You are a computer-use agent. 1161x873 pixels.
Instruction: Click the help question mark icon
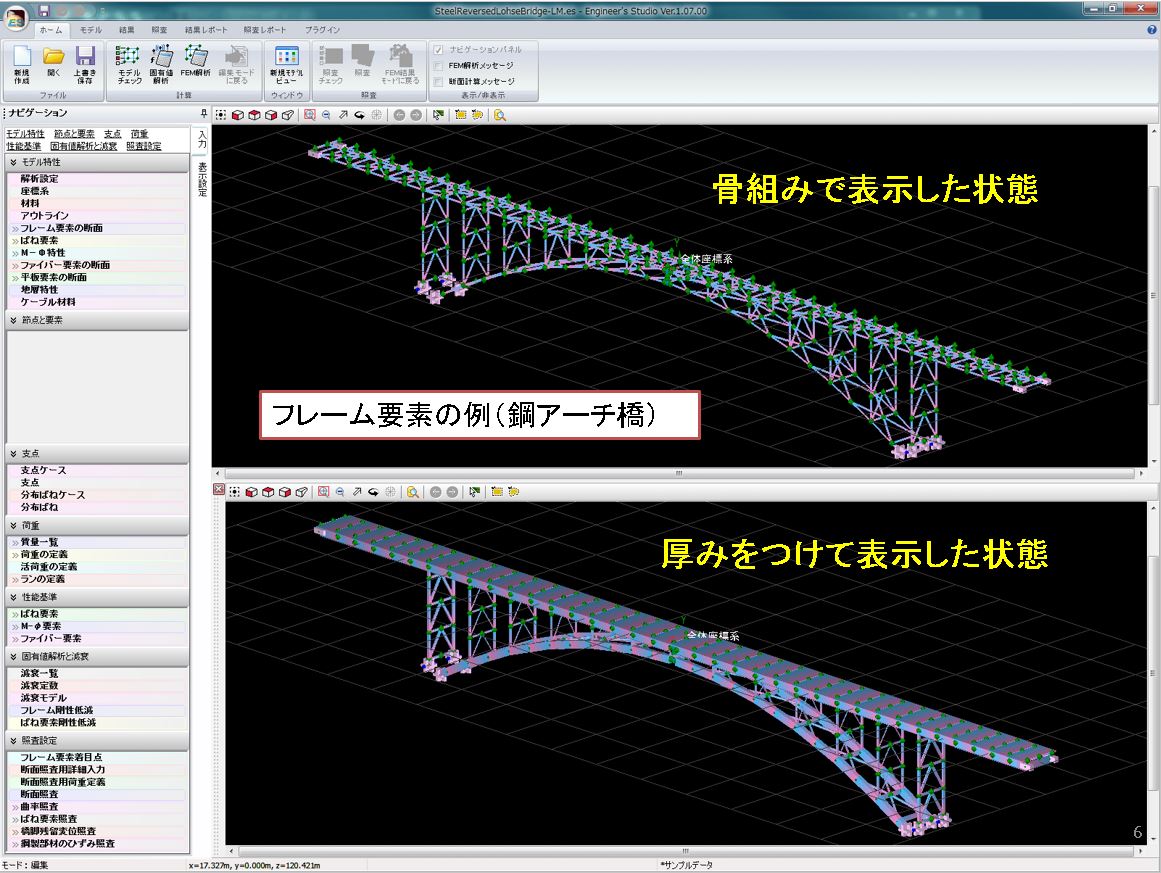pyautogui.click(x=1151, y=30)
